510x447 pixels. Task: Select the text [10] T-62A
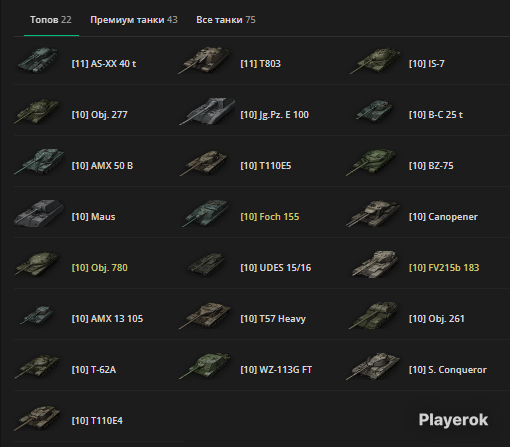click(x=94, y=370)
